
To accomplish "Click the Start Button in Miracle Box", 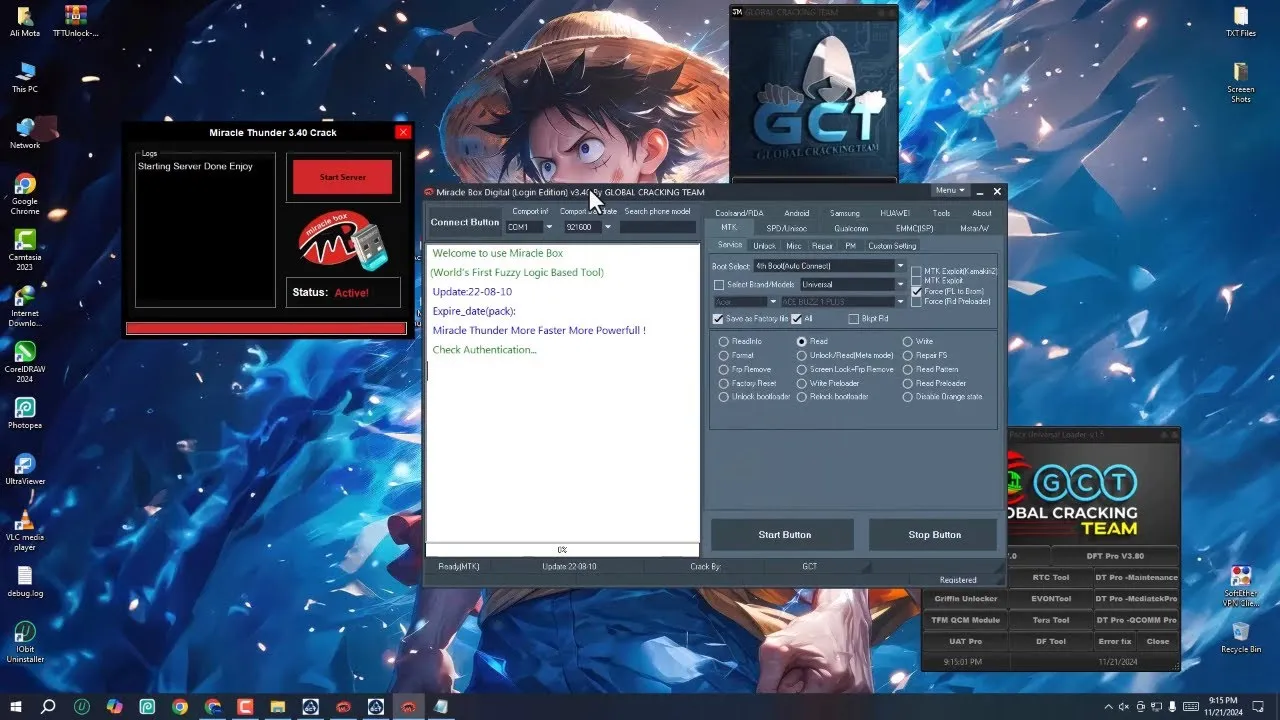I will [x=784, y=535].
